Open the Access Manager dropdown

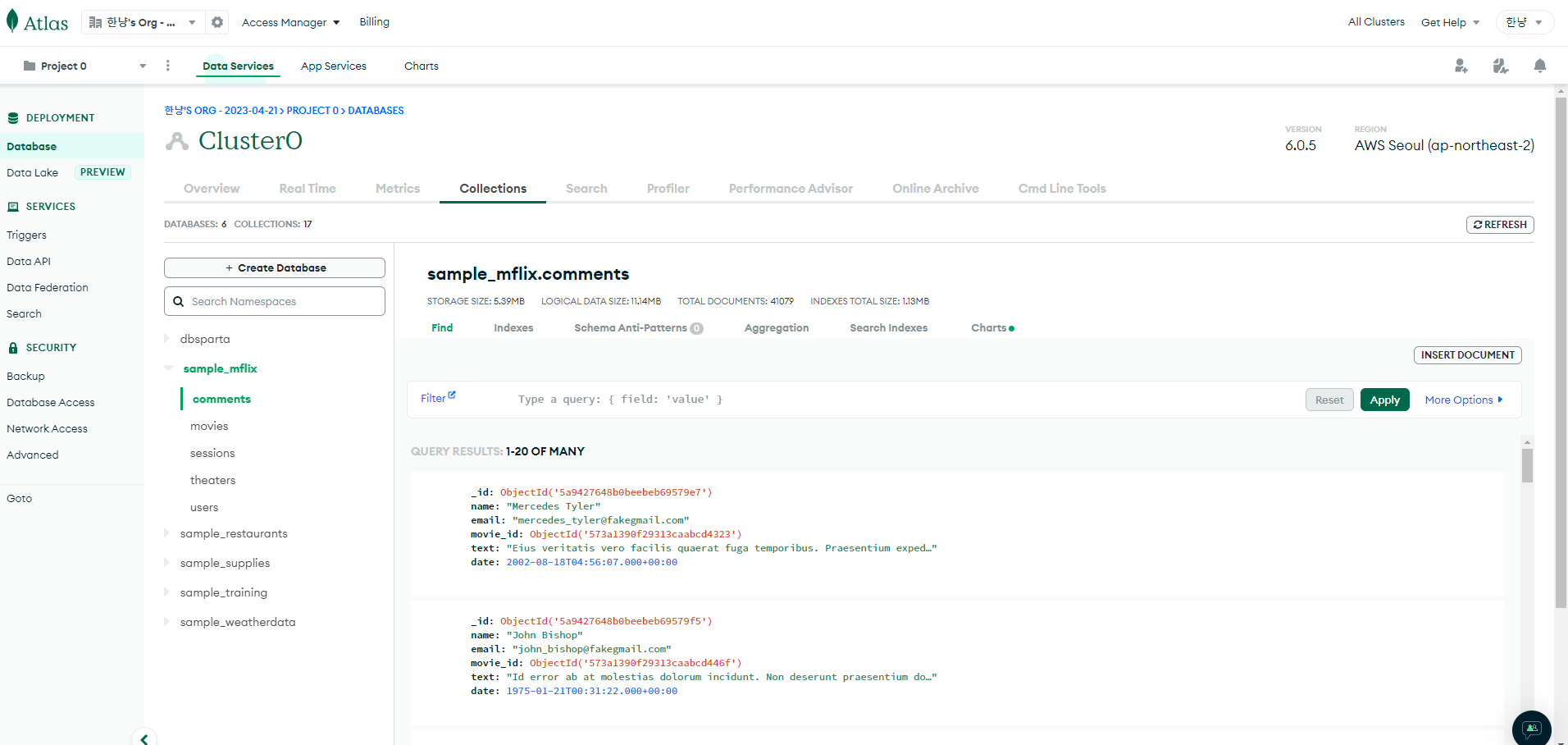[291, 22]
